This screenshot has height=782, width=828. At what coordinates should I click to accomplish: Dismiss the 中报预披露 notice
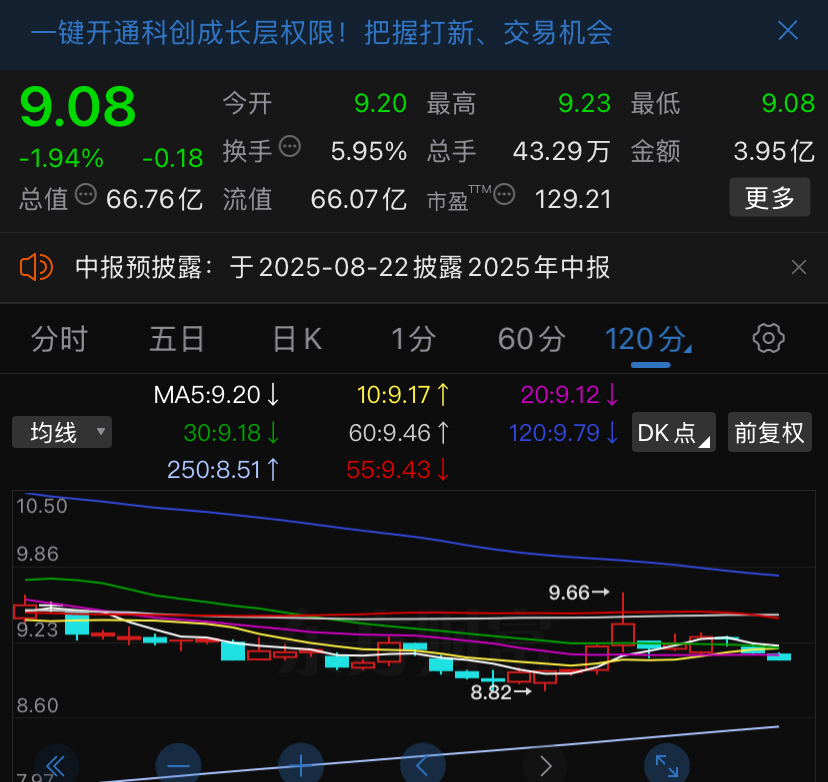click(x=798, y=267)
